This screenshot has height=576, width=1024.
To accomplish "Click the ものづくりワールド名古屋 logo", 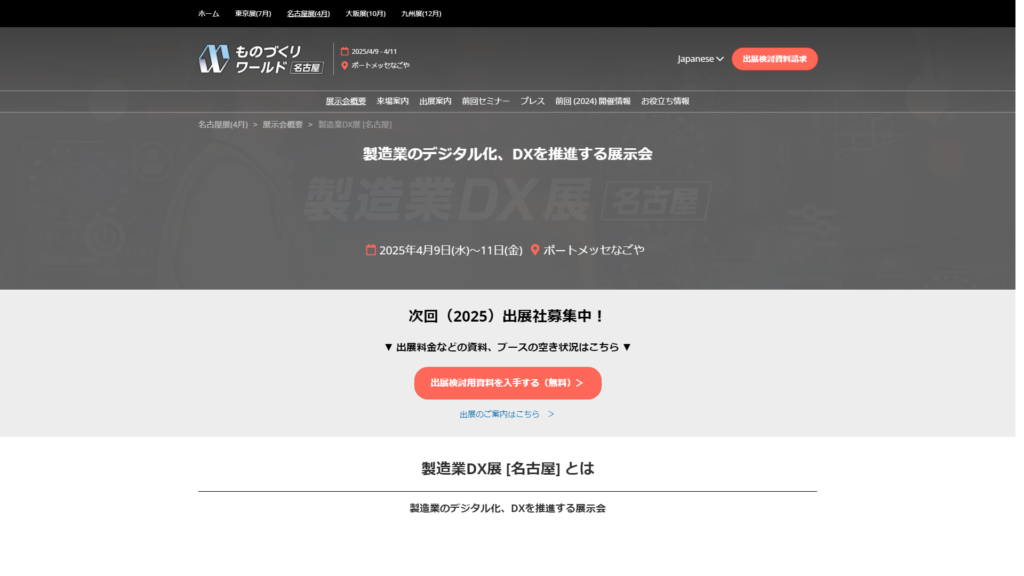I will click(261, 59).
